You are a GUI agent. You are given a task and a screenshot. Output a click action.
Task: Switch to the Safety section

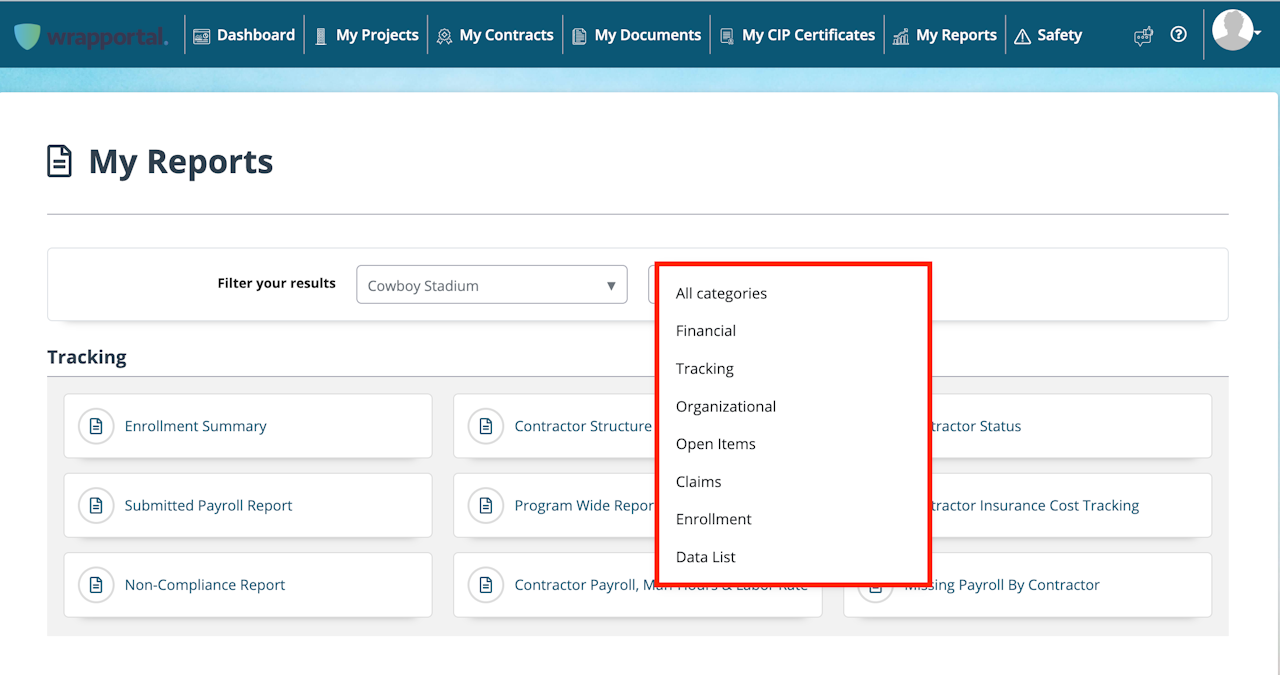click(1048, 35)
